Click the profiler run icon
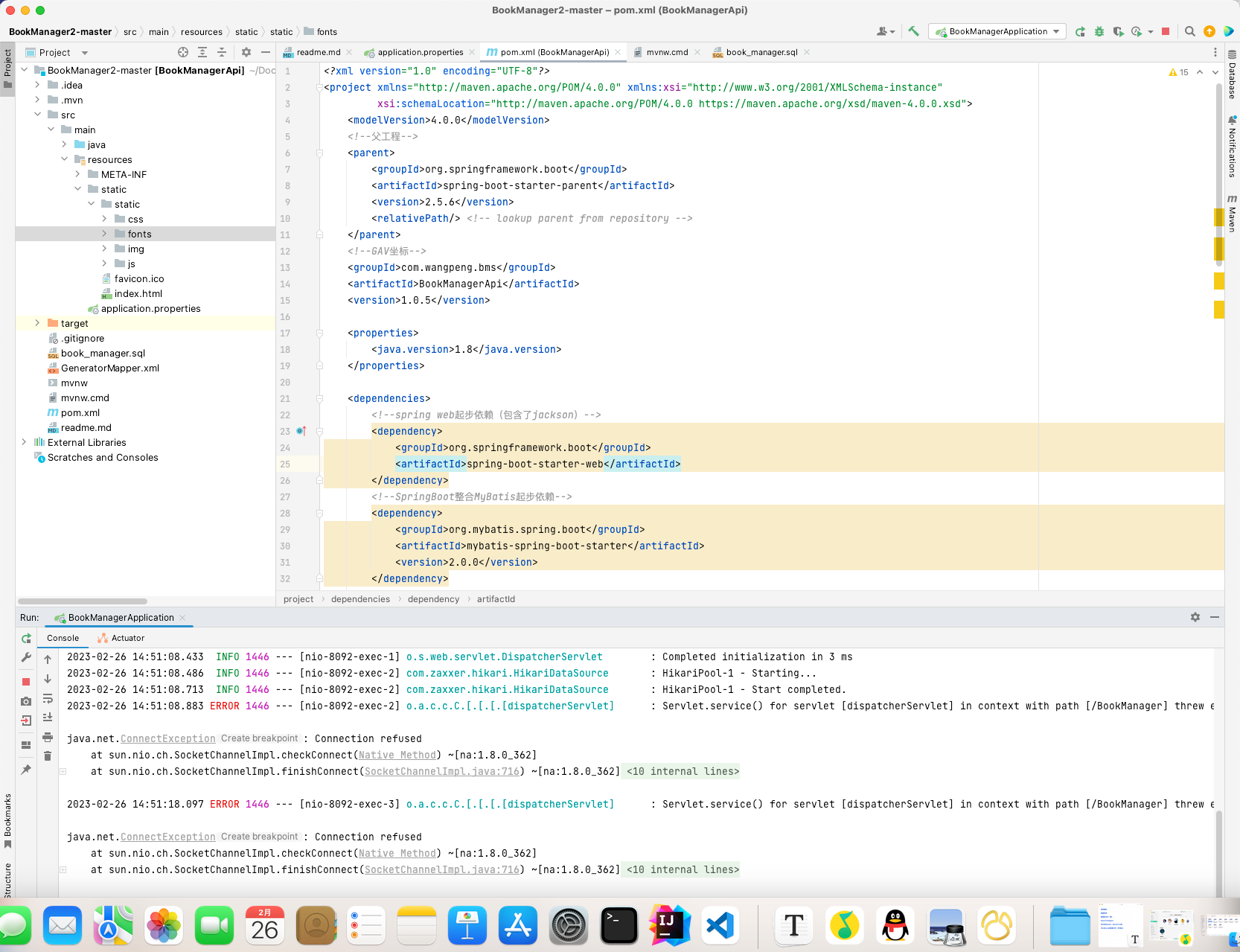The image size is (1240, 952). (1137, 31)
